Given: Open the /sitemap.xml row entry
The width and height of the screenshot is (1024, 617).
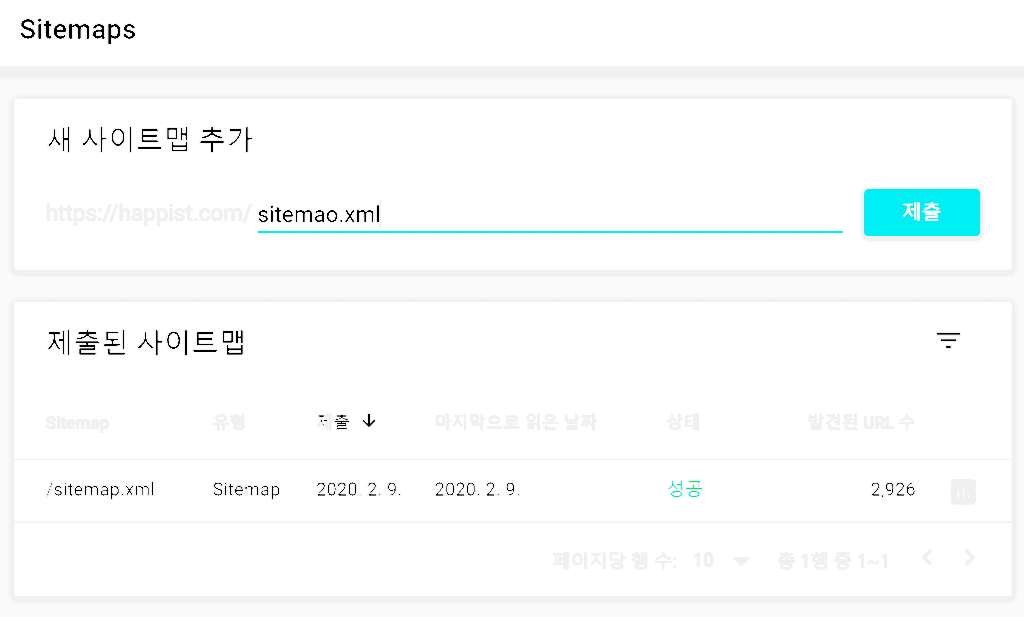Looking at the screenshot, I should point(100,490).
